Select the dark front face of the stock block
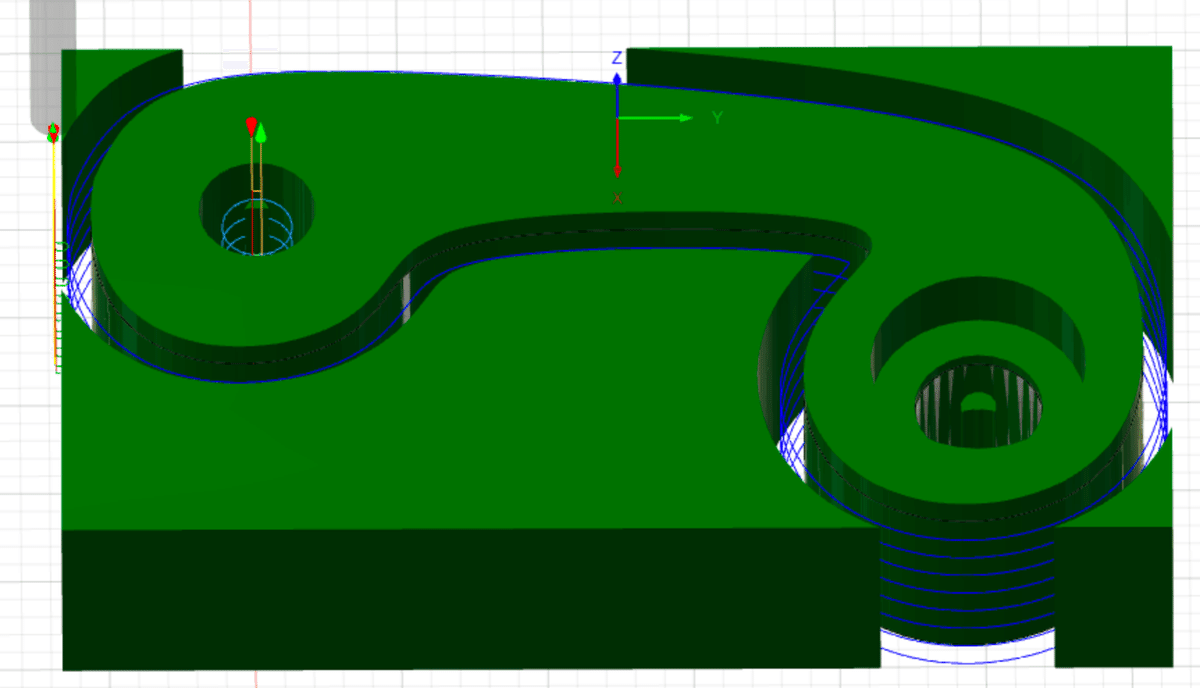Viewport: 1200px width, 688px height. [470, 598]
